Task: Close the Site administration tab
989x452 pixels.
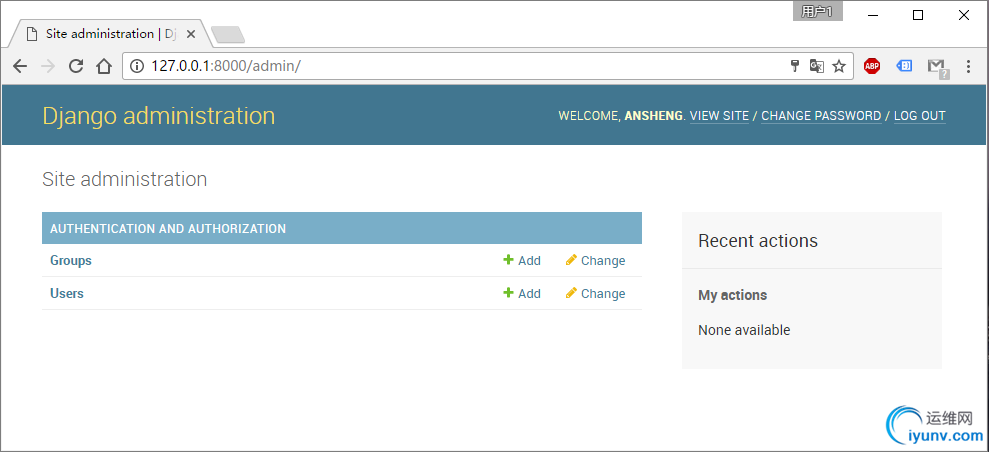Action: (x=191, y=34)
